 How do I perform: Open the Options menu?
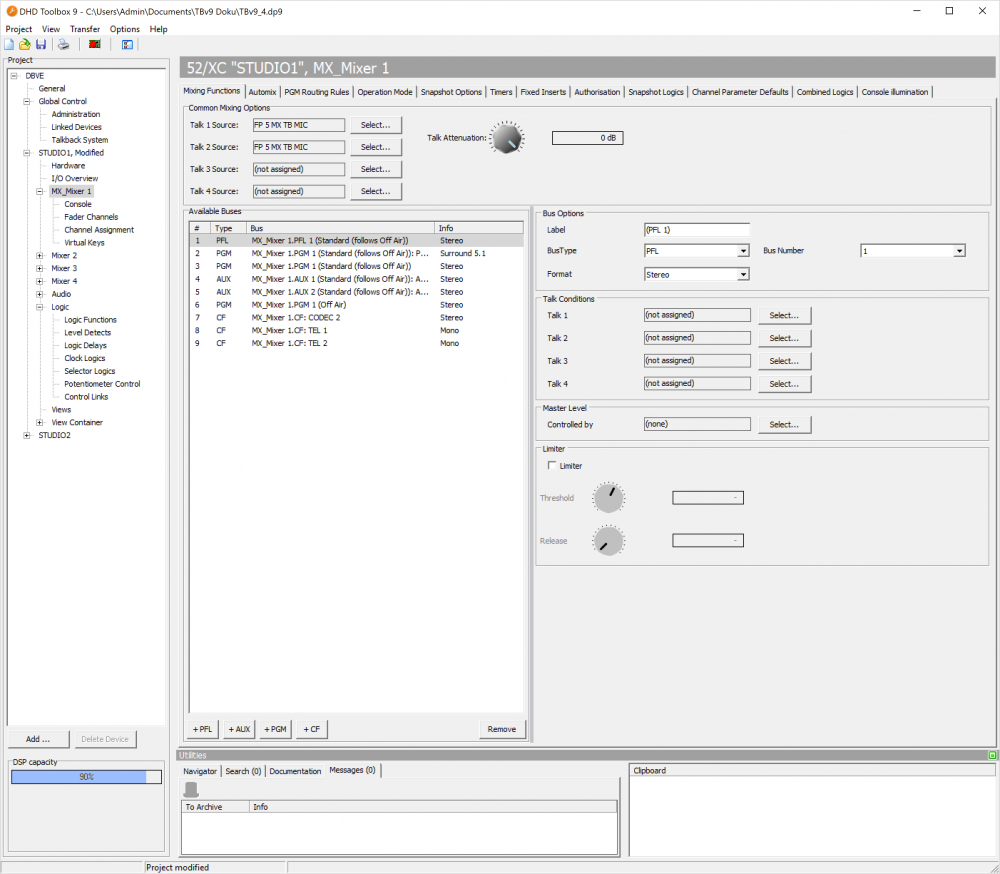point(124,29)
